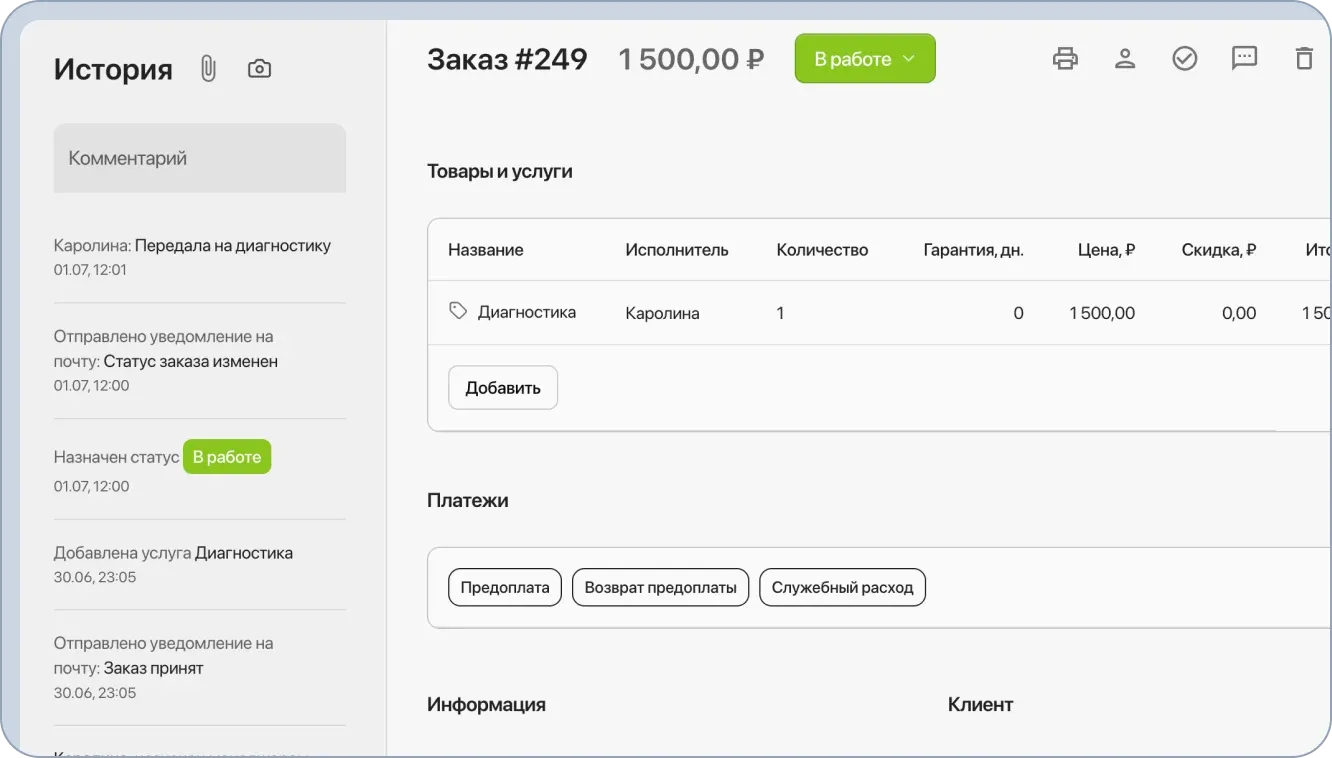Select history entry «Передала на диагностику»

(x=192, y=245)
